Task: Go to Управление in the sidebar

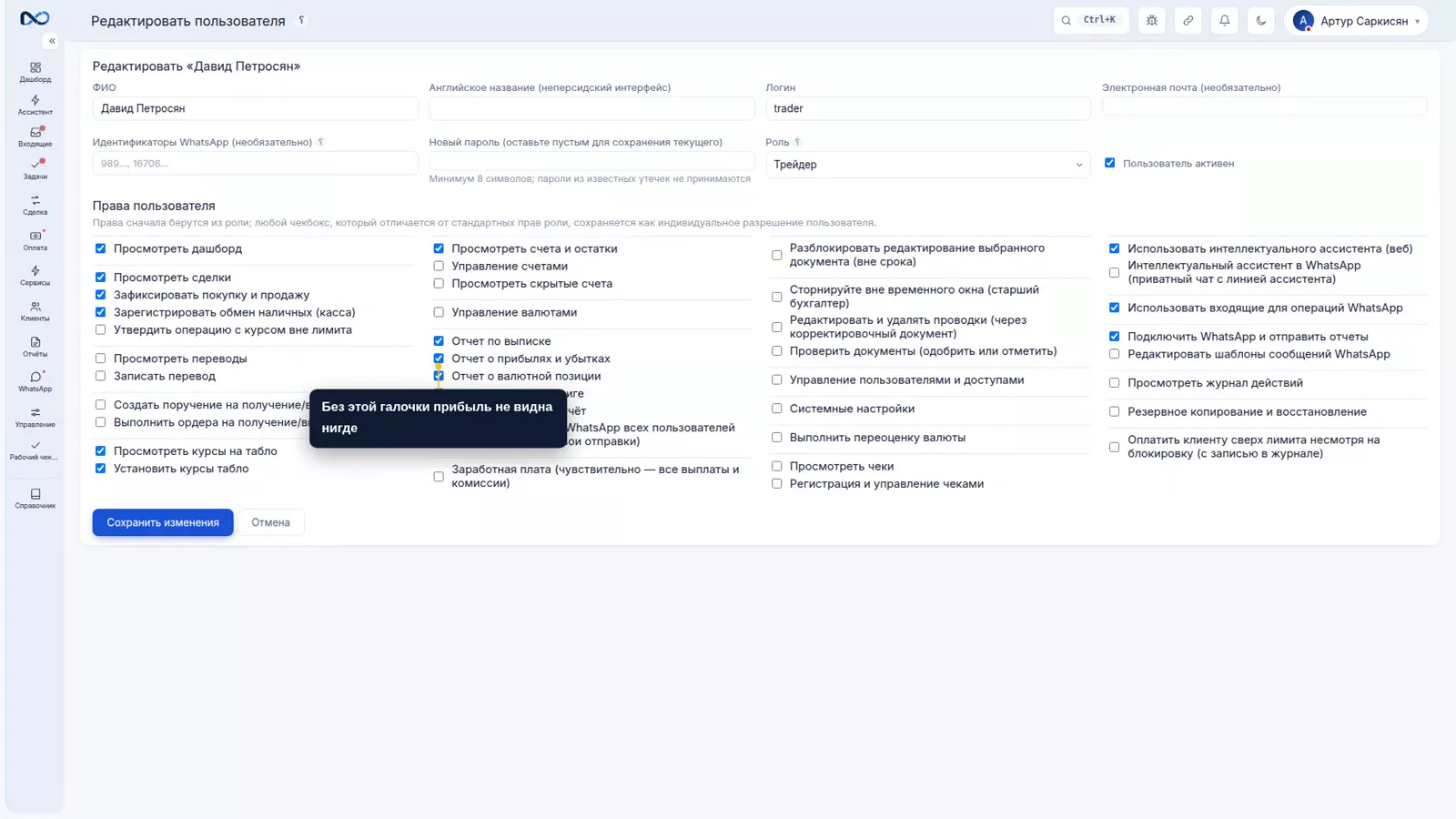Action: click(35, 417)
